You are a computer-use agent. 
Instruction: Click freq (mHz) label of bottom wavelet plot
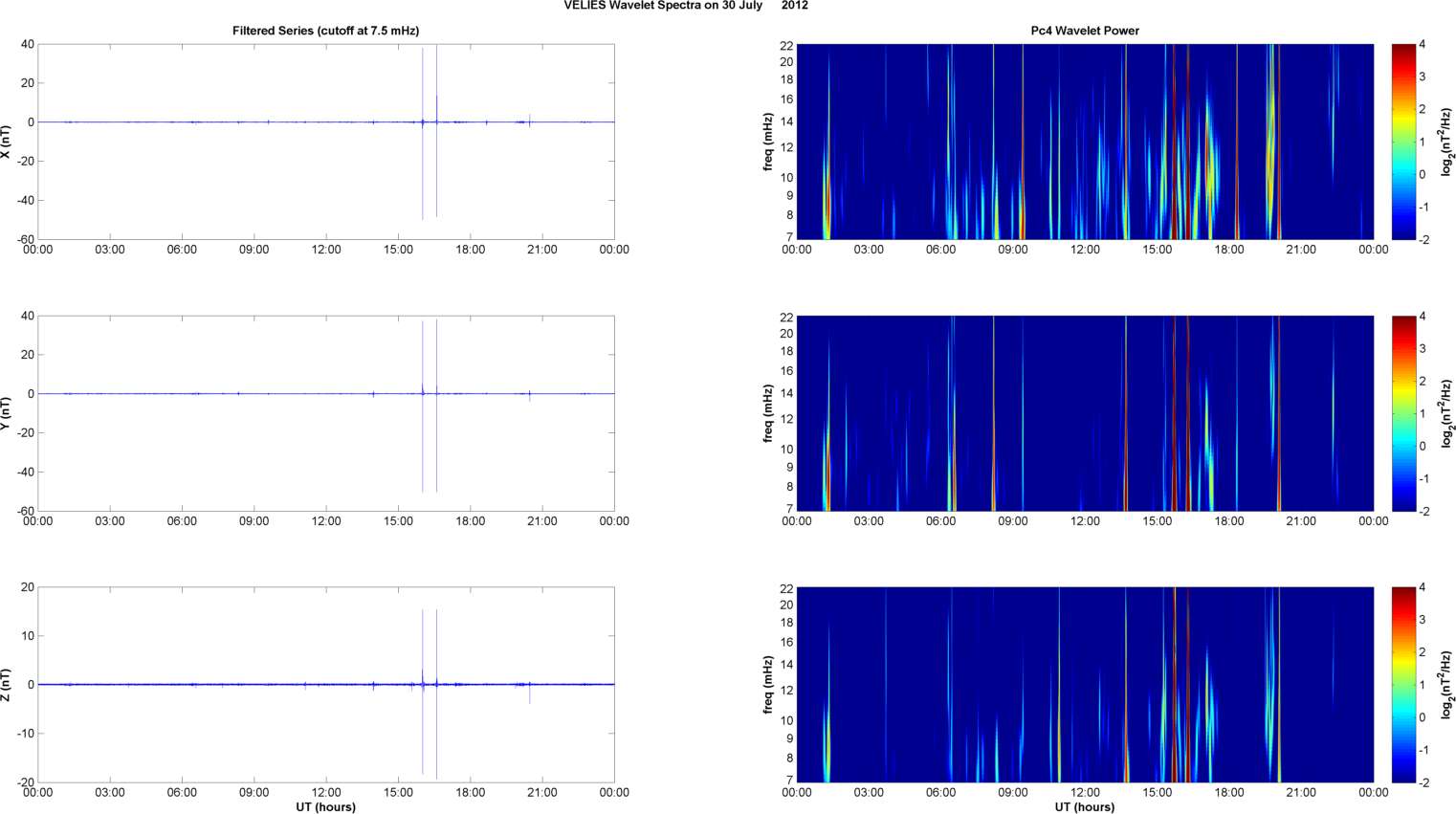point(768,685)
